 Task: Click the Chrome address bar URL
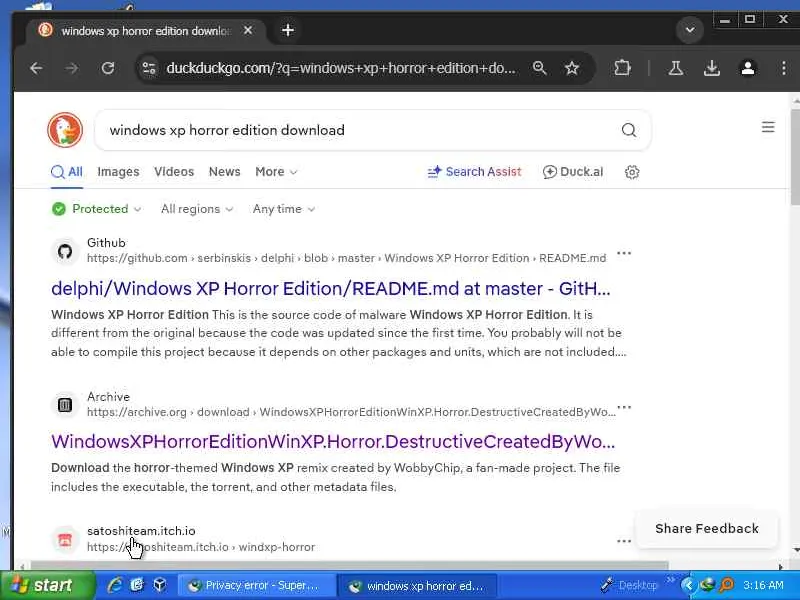point(341,68)
